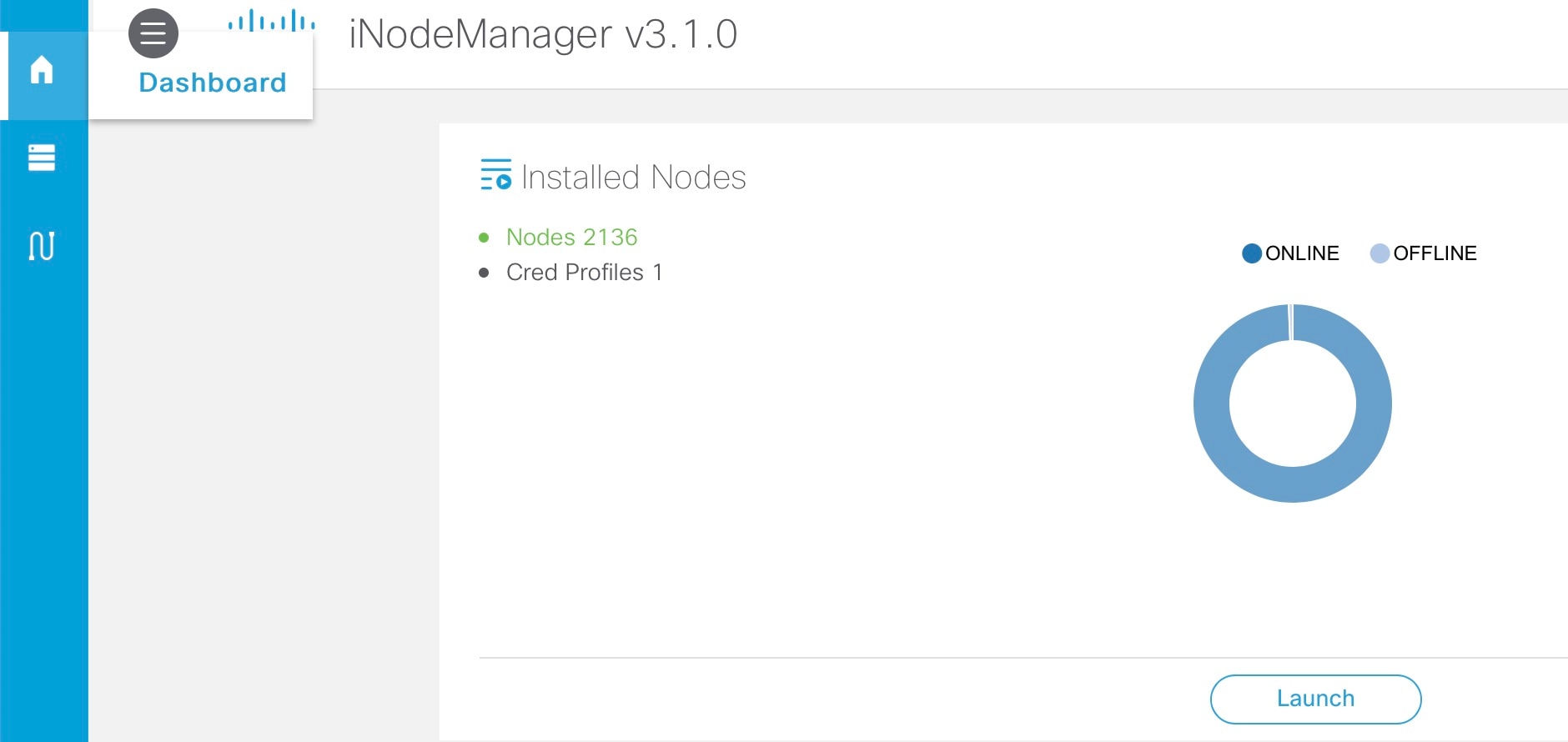The image size is (1568, 742).
Task: Open the Nodes 2136 link
Action: [571, 238]
